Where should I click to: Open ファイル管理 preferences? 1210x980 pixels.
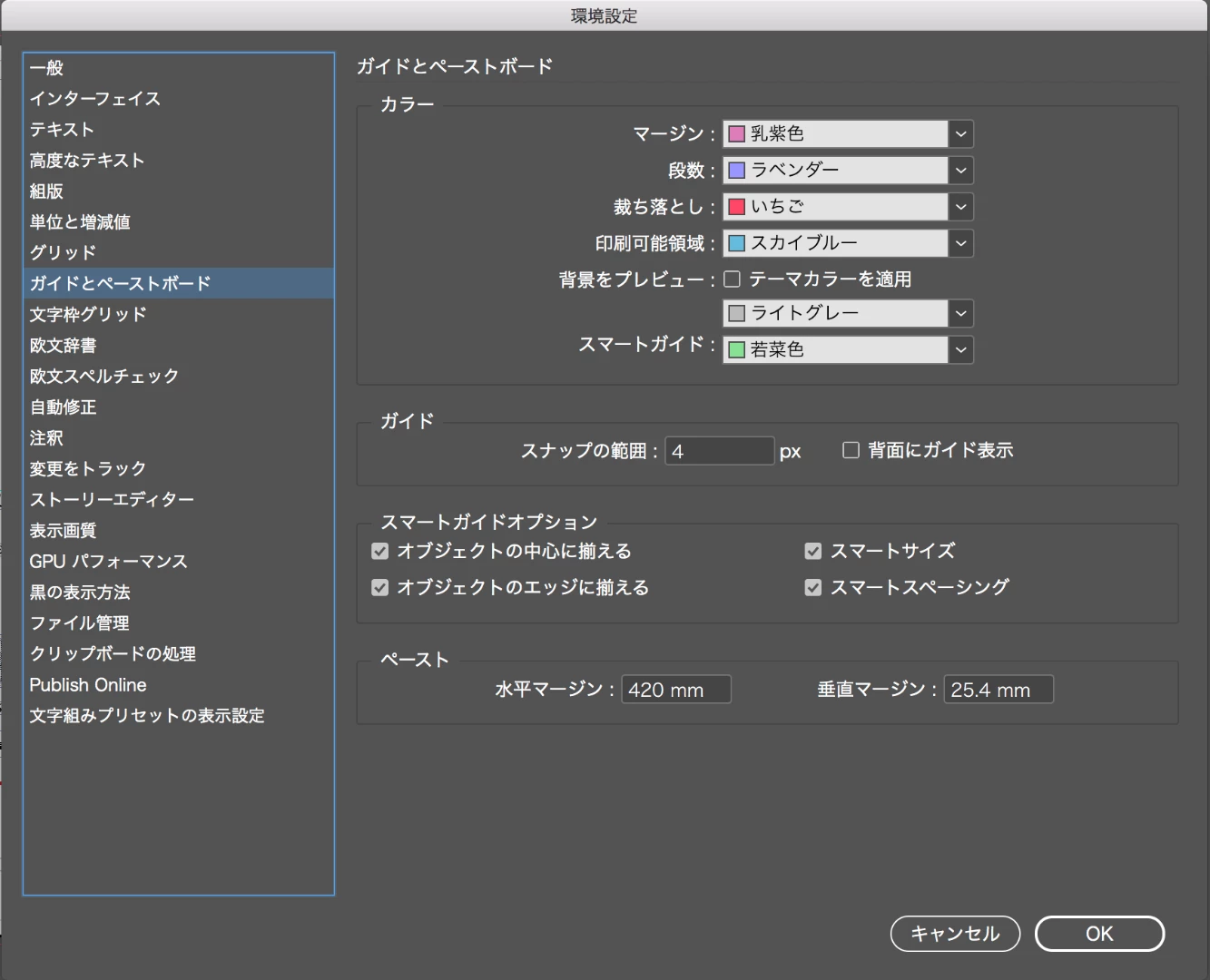pos(179,623)
